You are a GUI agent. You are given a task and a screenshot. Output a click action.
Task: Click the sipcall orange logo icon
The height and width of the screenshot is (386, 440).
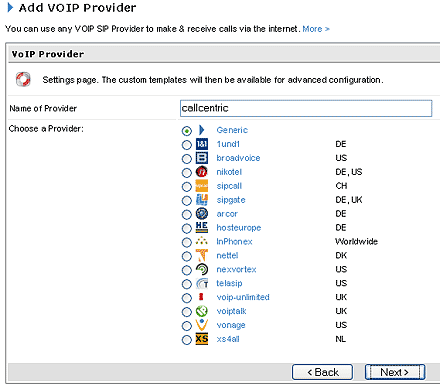point(202,186)
